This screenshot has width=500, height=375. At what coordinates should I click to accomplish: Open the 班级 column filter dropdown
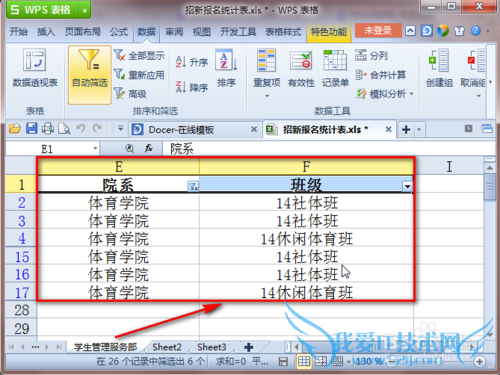point(407,187)
